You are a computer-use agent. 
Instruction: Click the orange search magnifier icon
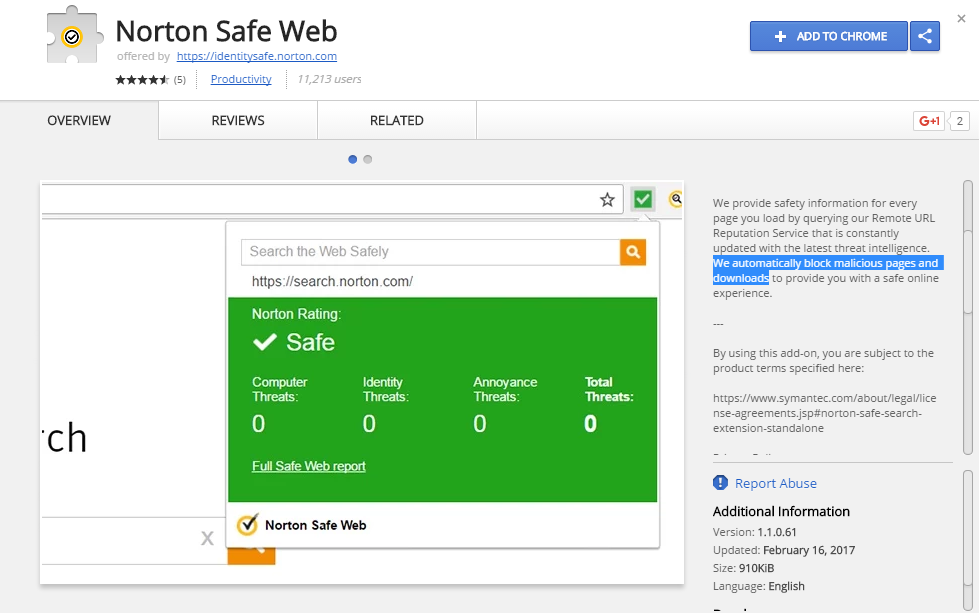coord(633,252)
